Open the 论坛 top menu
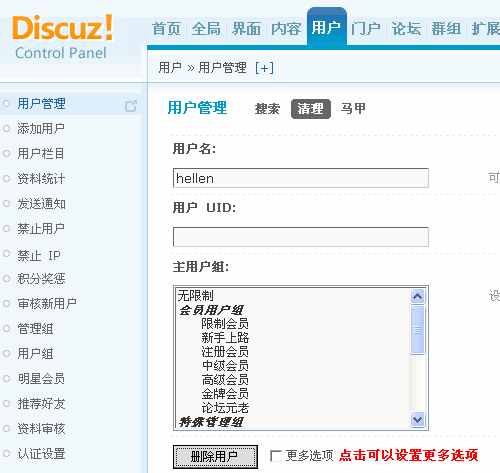This screenshot has height=473, width=500. click(x=406, y=29)
